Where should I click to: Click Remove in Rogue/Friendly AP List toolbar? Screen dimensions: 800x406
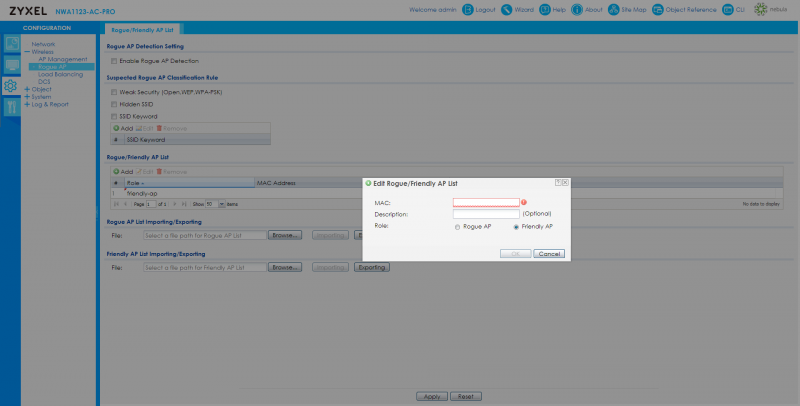[x=171, y=172]
